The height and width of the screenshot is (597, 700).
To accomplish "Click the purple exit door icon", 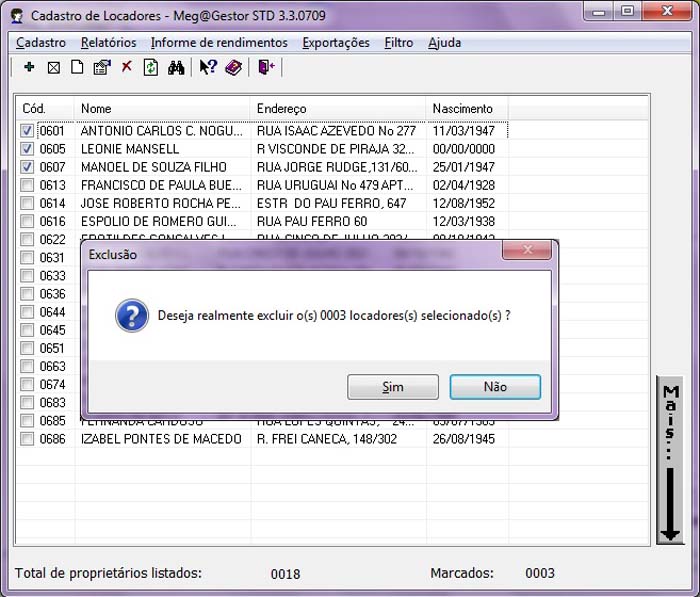I will (x=265, y=67).
